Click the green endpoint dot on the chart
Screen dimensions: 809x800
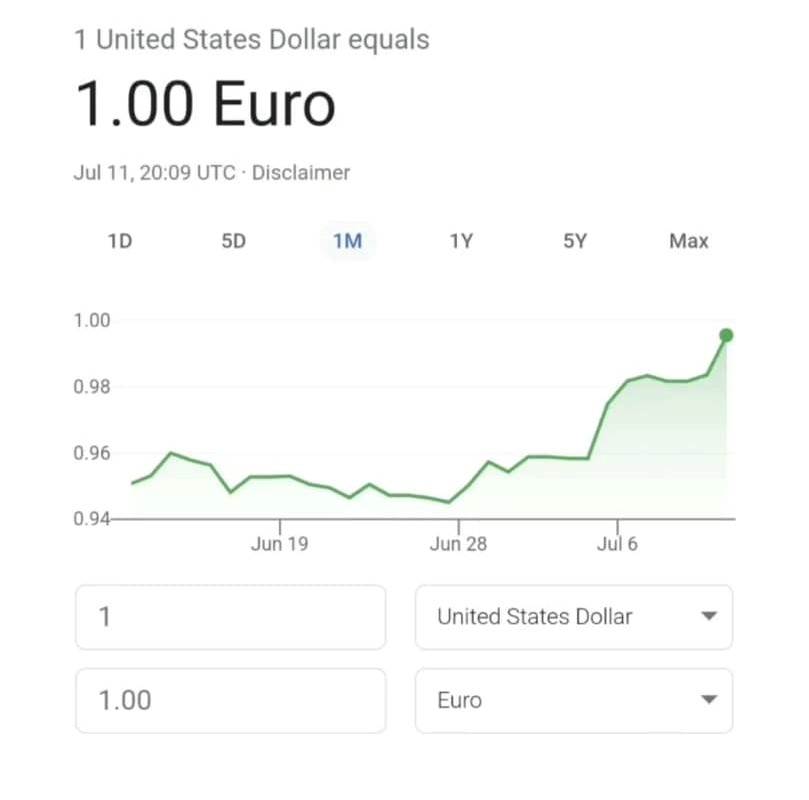pos(726,335)
